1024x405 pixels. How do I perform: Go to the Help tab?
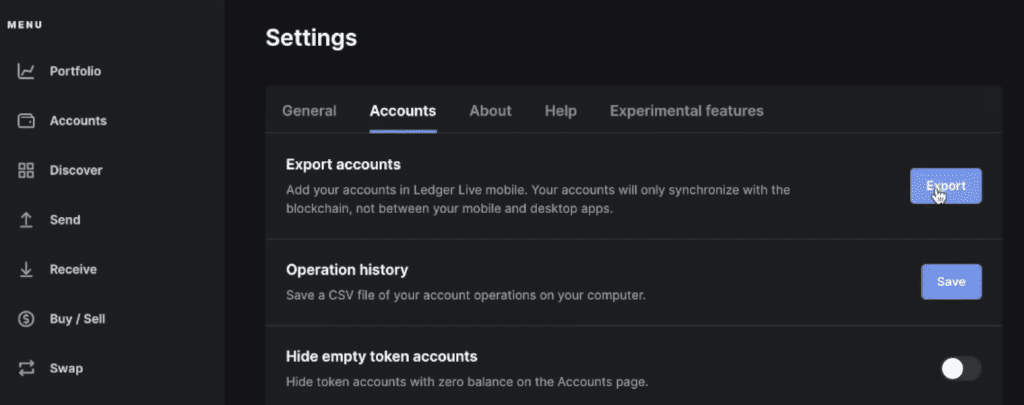coord(560,111)
